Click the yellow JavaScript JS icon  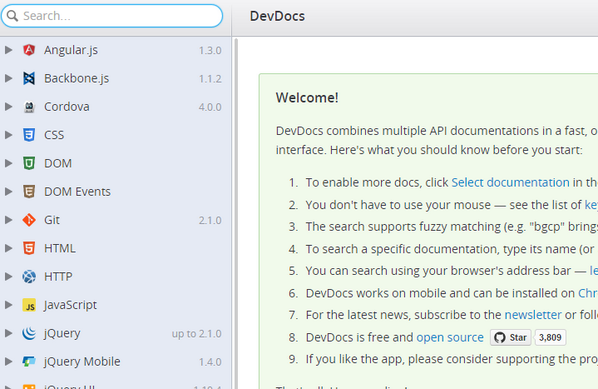29,305
